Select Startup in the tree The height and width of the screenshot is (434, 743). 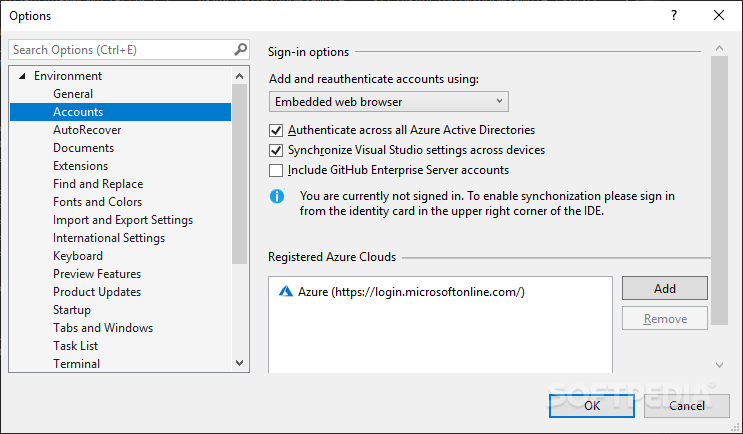(72, 310)
